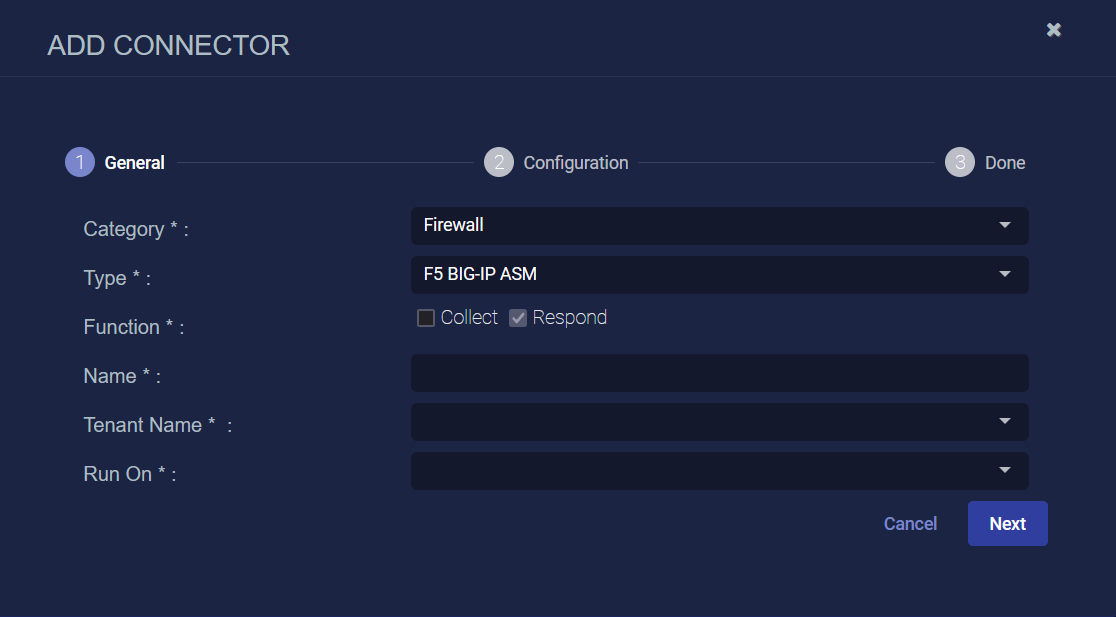Click the step 2 Configuration circle
The width and height of the screenshot is (1116, 617).
coord(499,162)
